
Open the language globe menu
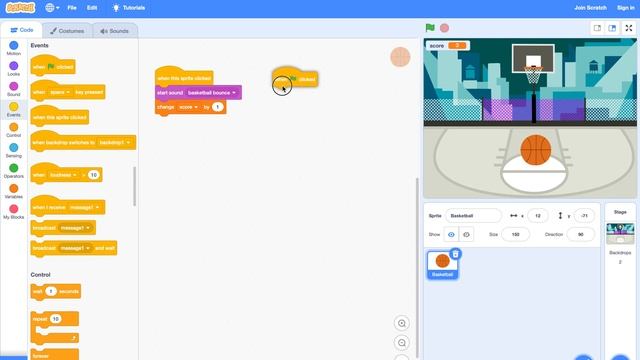(52, 8)
